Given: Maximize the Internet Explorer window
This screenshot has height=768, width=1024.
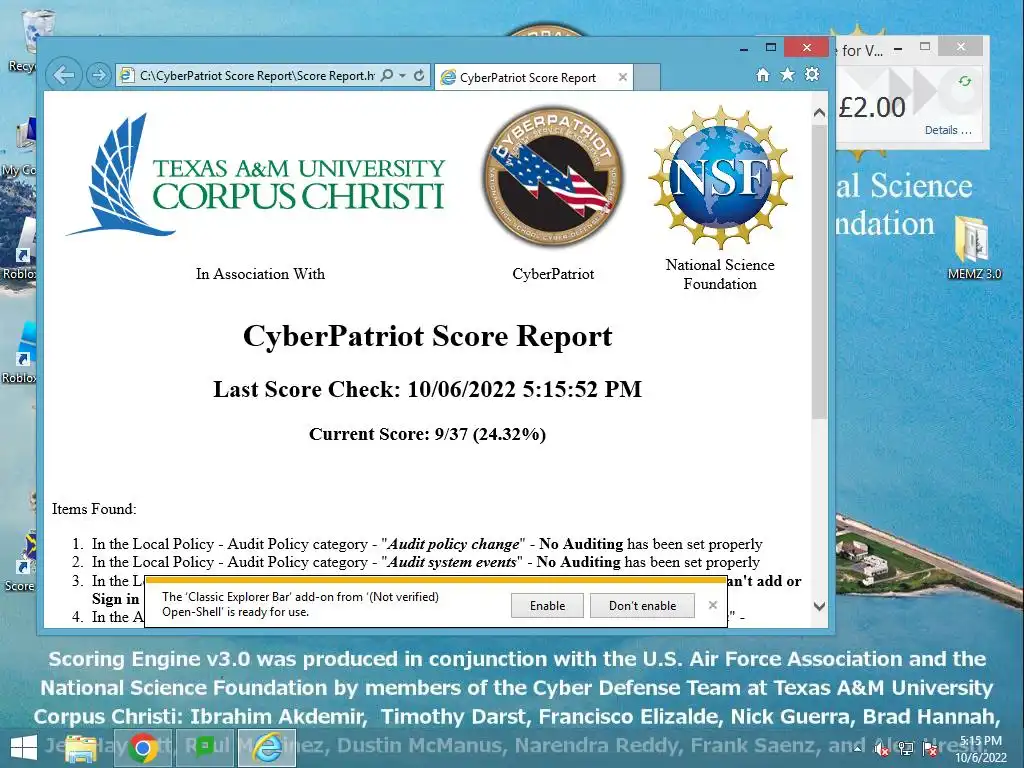Looking at the screenshot, I should coord(771,48).
